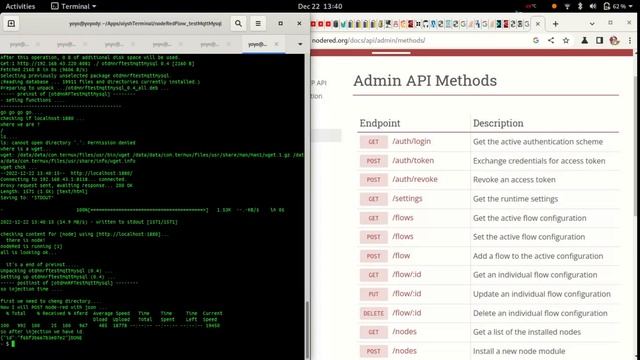Open the Terminal app menu in top bar
The width and height of the screenshot is (640, 360).
(x=73, y=6)
